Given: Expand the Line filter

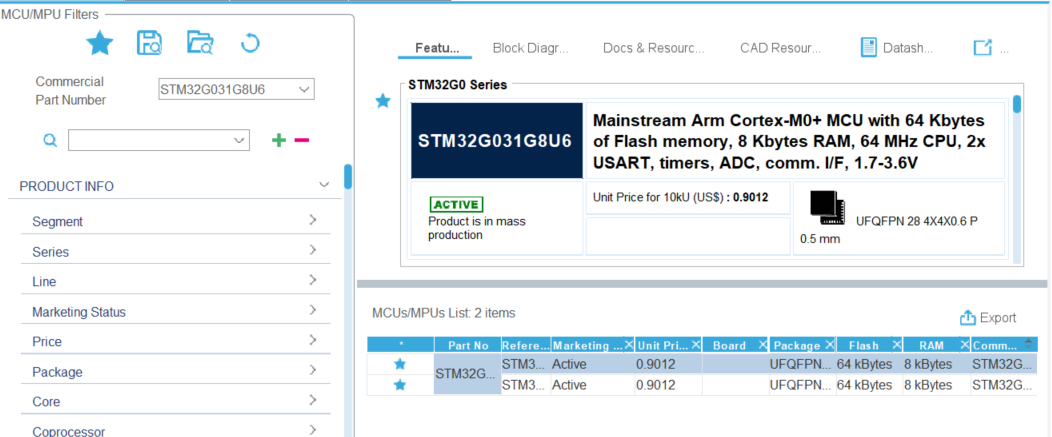Looking at the screenshot, I should pyautogui.click(x=313, y=280).
